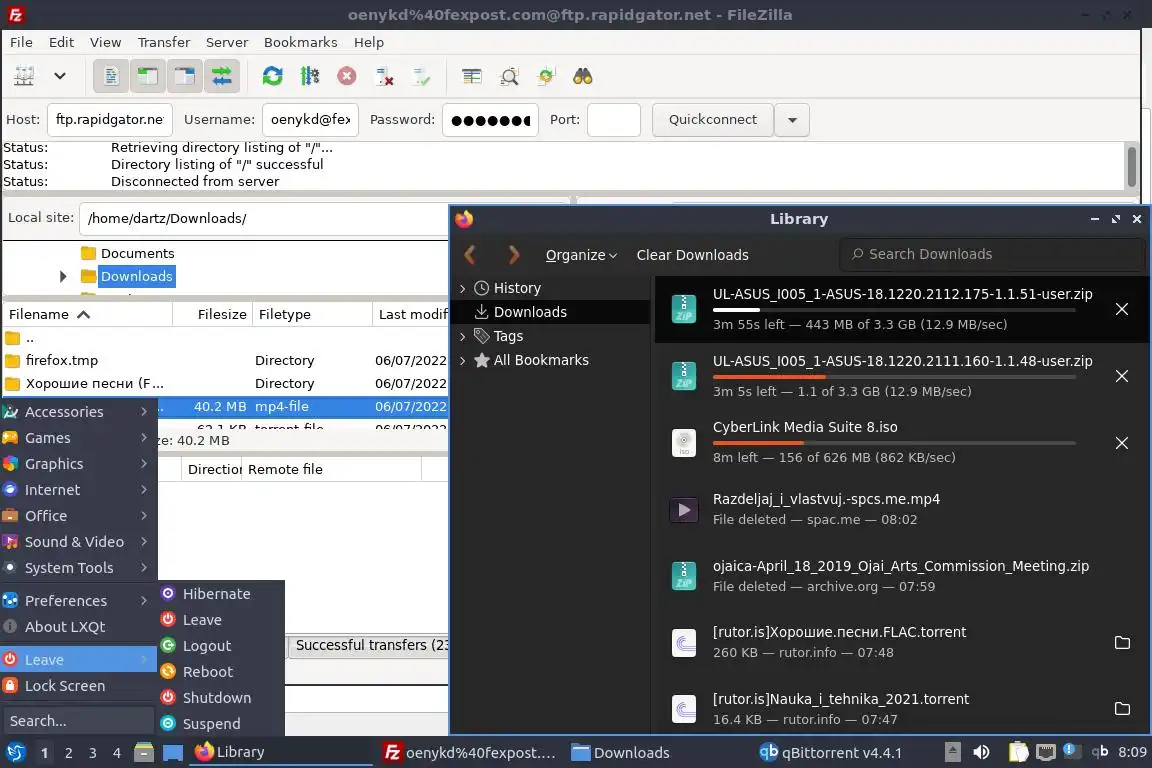Expand the All Bookmarks tree item

[x=462, y=360]
